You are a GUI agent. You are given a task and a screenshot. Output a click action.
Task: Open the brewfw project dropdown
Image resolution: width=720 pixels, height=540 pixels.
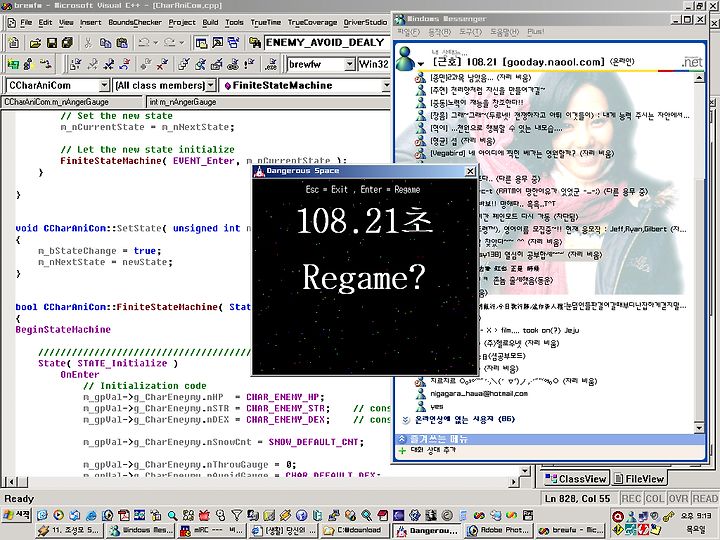point(349,64)
